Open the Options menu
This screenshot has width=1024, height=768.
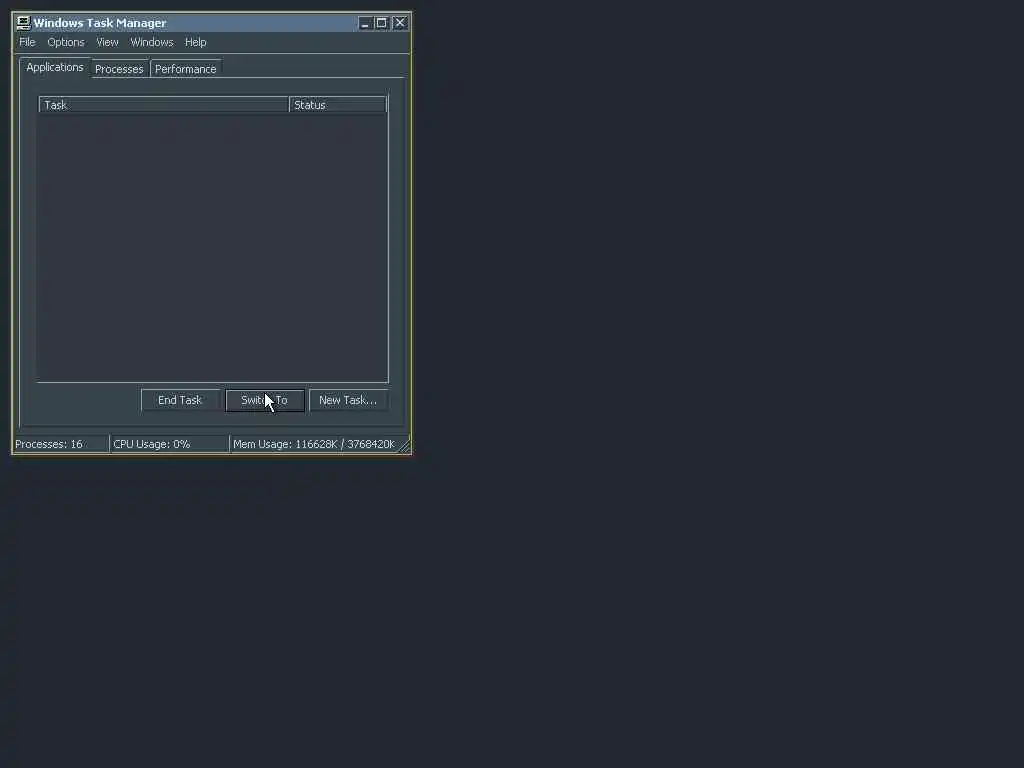(66, 42)
